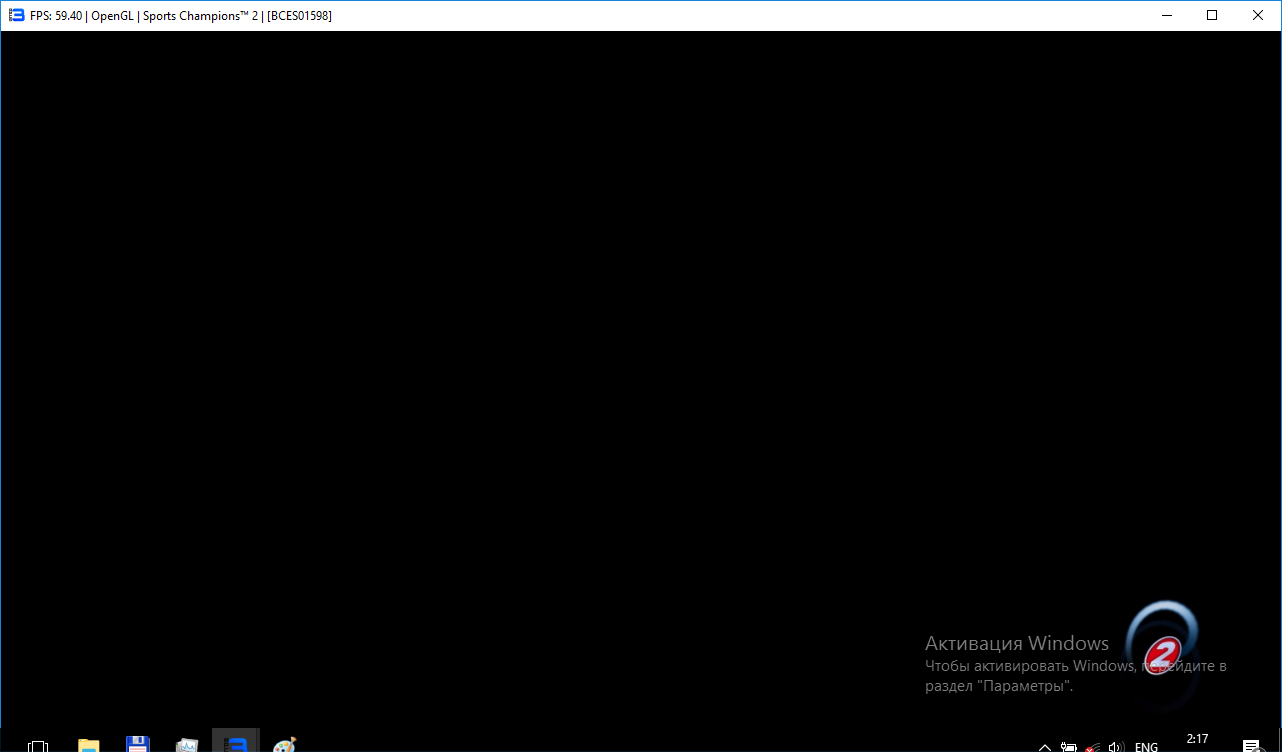
Task: Click the speaker volume tray icon
Action: pyautogui.click(x=1117, y=746)
